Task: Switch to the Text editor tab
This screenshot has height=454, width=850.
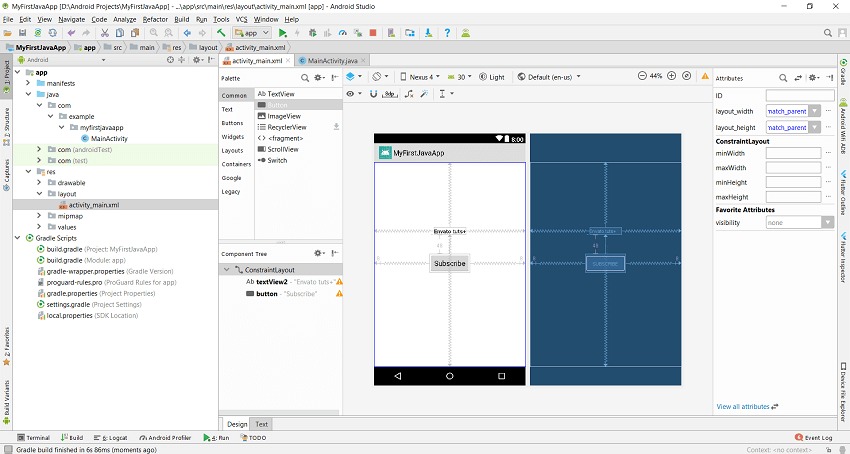Action: click(262, 424)
